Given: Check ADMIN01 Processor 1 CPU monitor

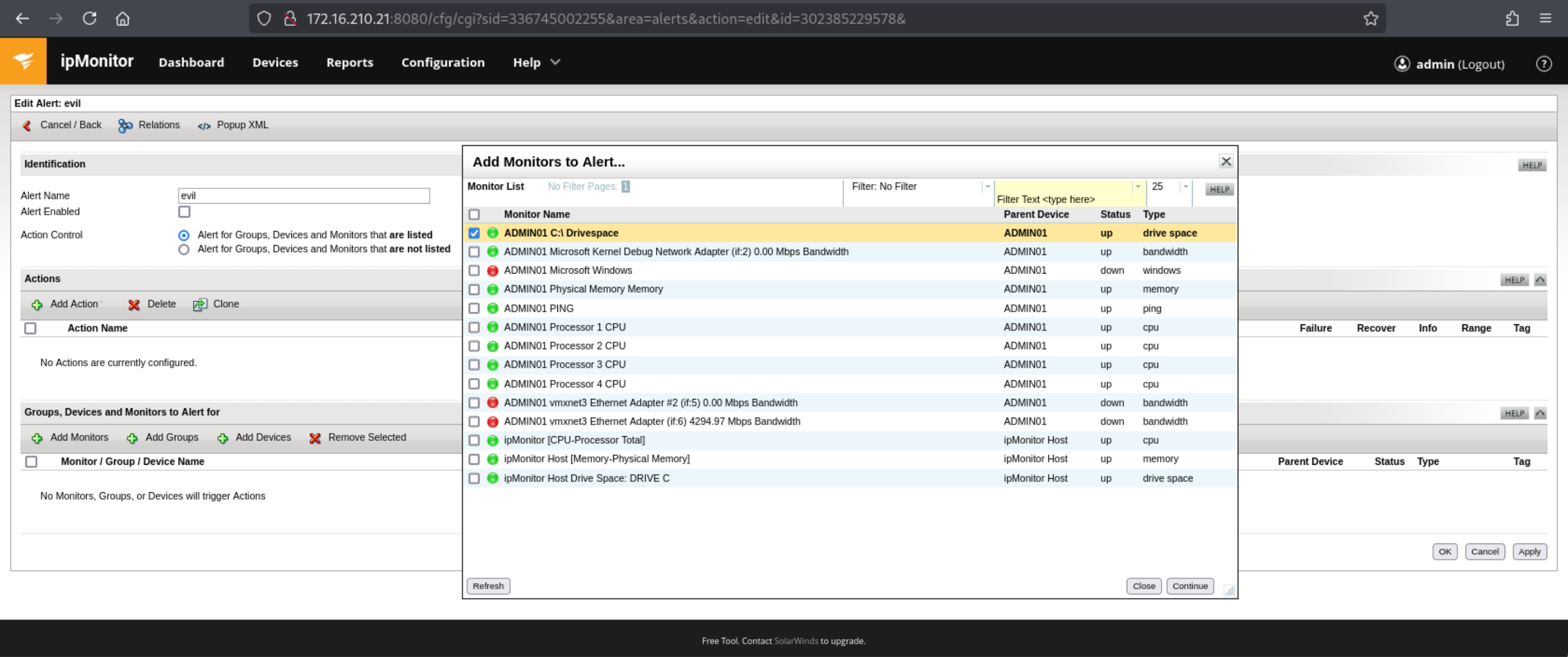Looking at the screenshot, I should coord(474,327).
